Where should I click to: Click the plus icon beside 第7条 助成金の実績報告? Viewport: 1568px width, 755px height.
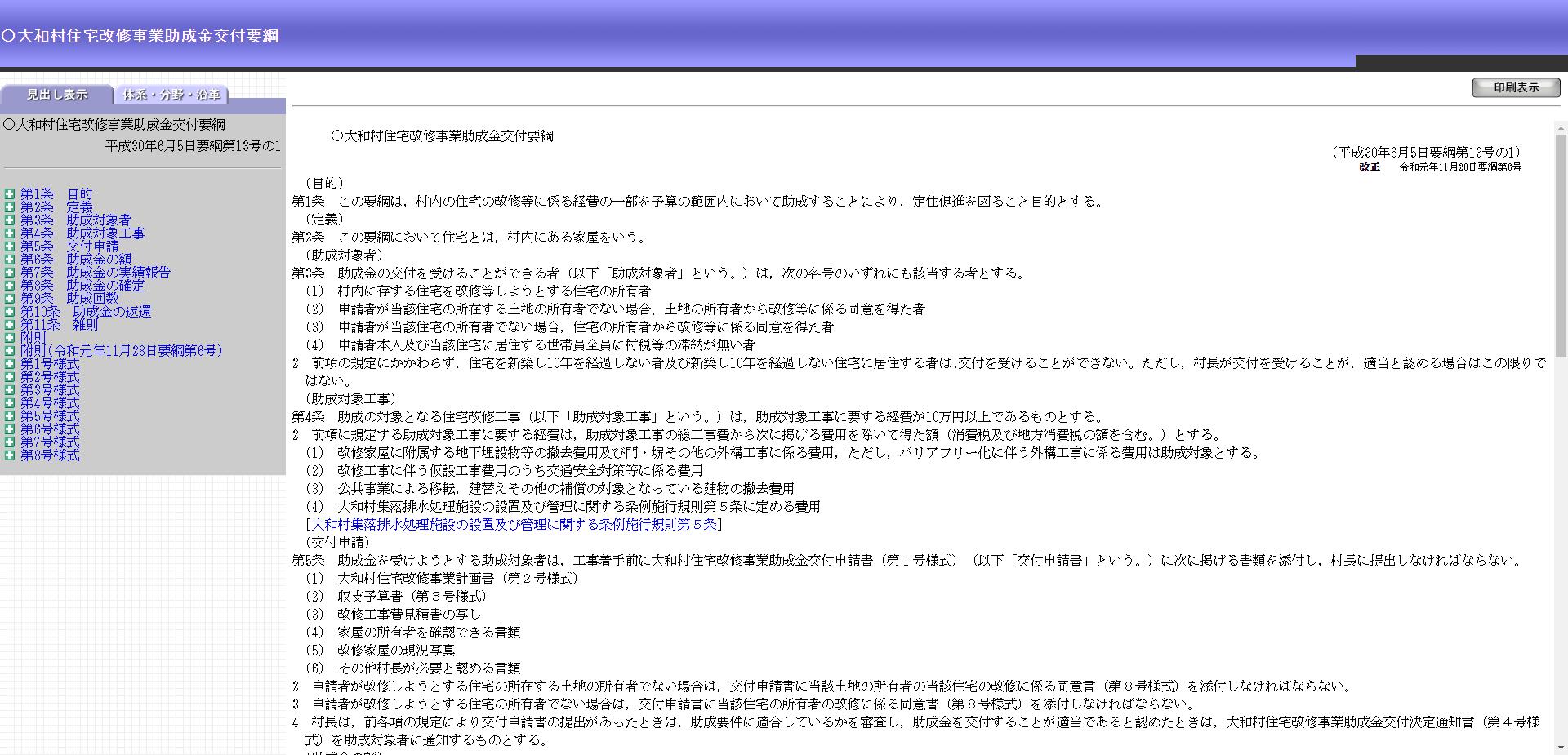(x=8, y=272)
